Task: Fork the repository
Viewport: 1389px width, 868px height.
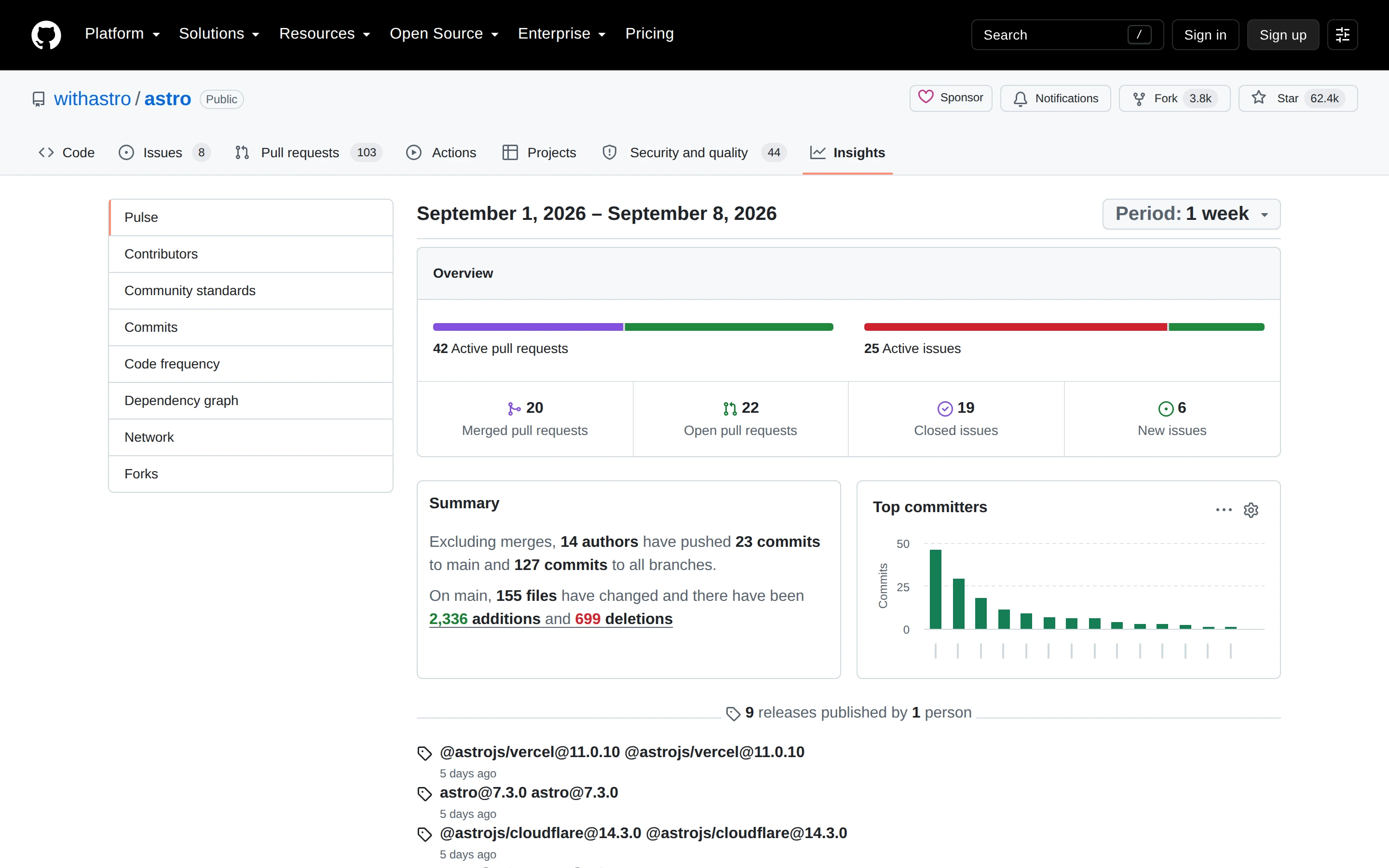Action: point(1174,98)
